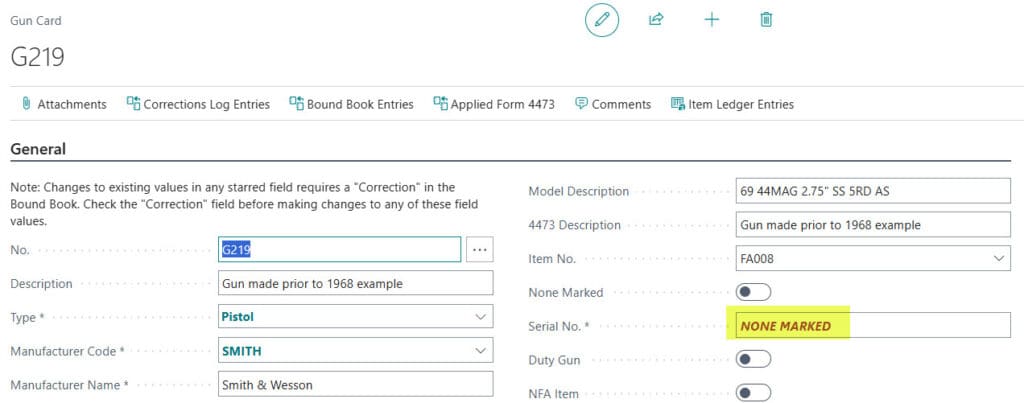Collapse the General section header

point(38,149)
